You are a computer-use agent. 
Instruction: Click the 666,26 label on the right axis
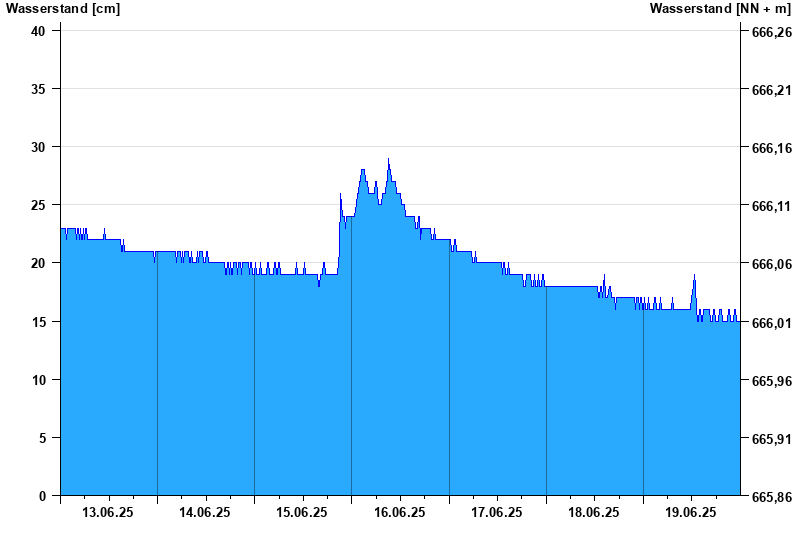(x=771, y=32)
